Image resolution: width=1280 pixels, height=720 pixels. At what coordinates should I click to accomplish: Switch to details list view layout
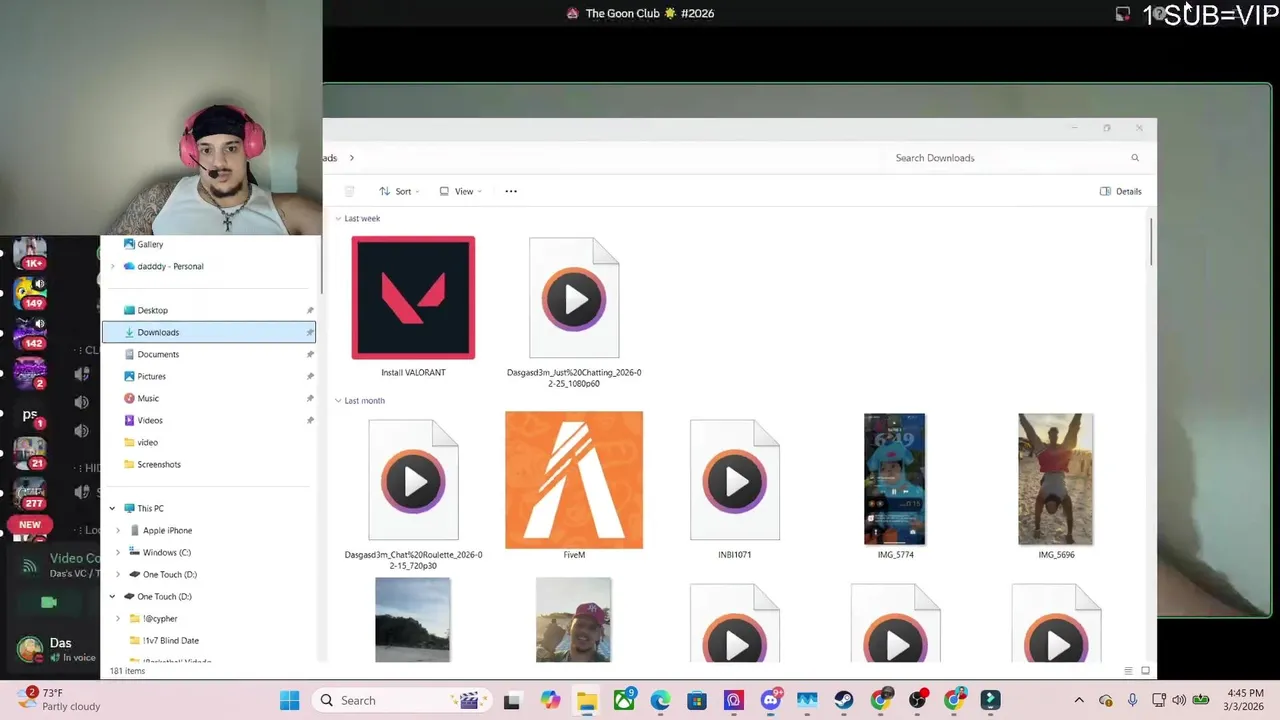pos(1128,671)
